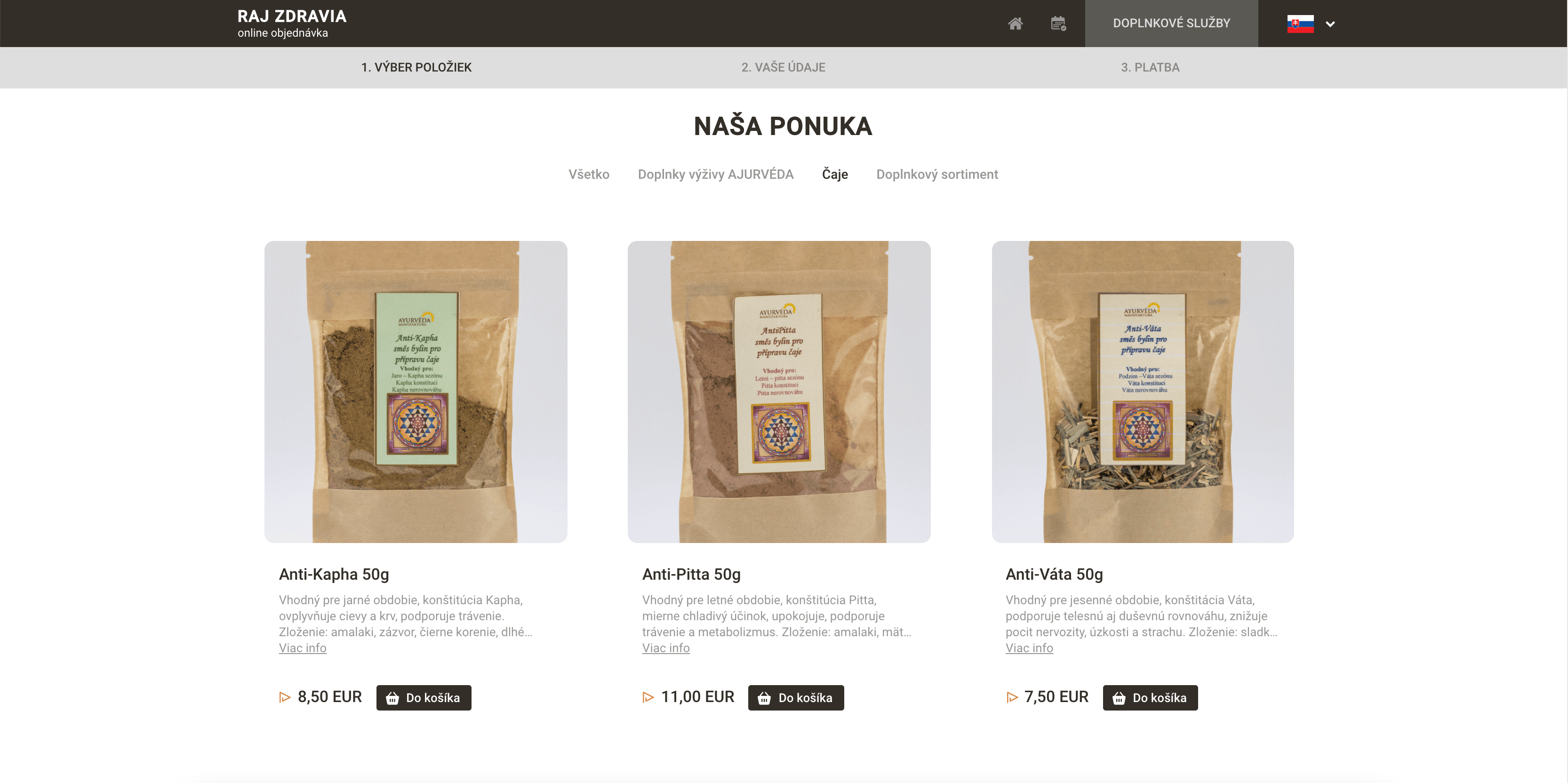Click the Anti-Váta product image

tap(1143, 391)
